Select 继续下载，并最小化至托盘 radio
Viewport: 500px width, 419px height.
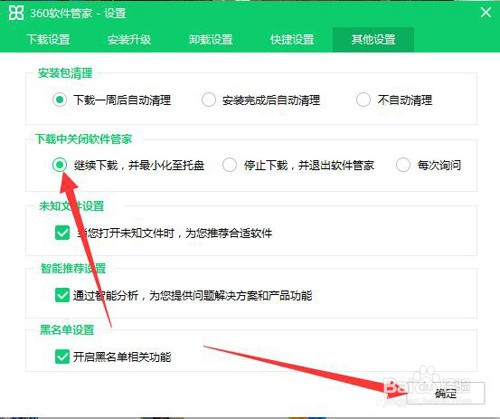[60, 165]
